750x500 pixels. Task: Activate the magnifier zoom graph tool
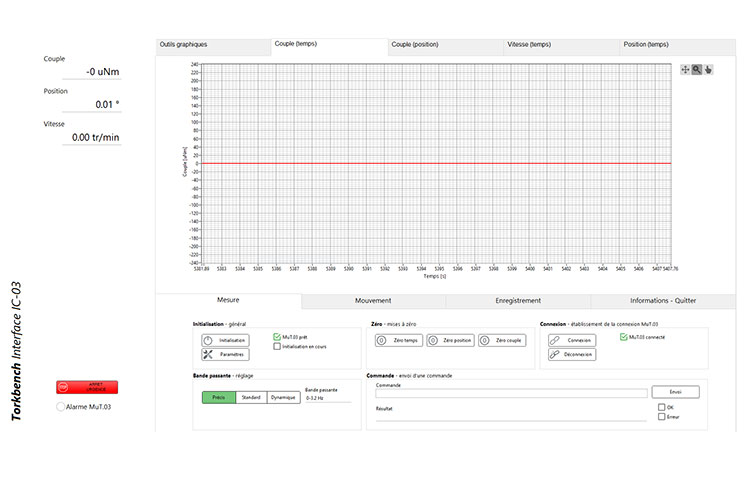696,70
